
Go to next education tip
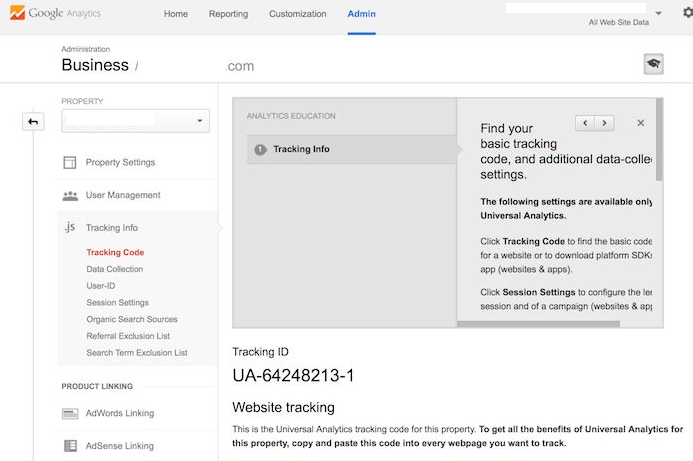pyautogui.click(x=604, y=123)
